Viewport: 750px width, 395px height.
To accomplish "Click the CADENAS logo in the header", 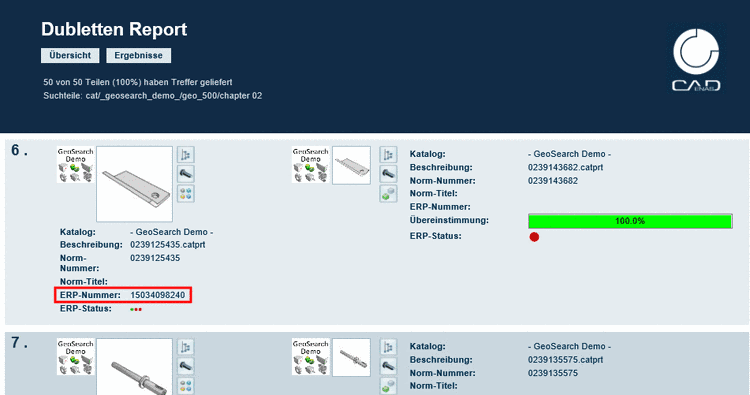I will [x=696, y=60].
